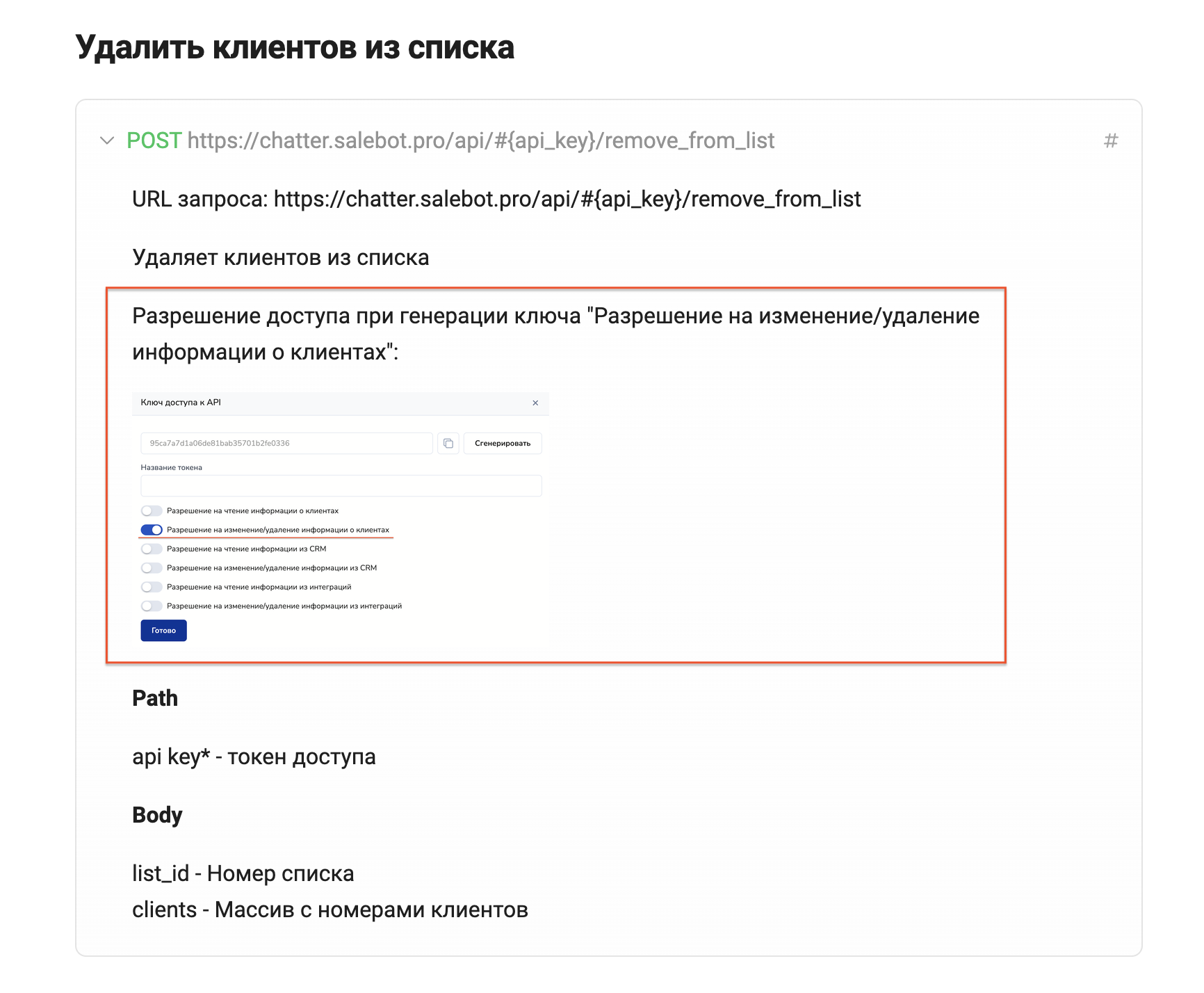Toggle Разрешение на чтение информации из CRM
This screenshot has height=993, width=1204.
[x=152, y=549]
